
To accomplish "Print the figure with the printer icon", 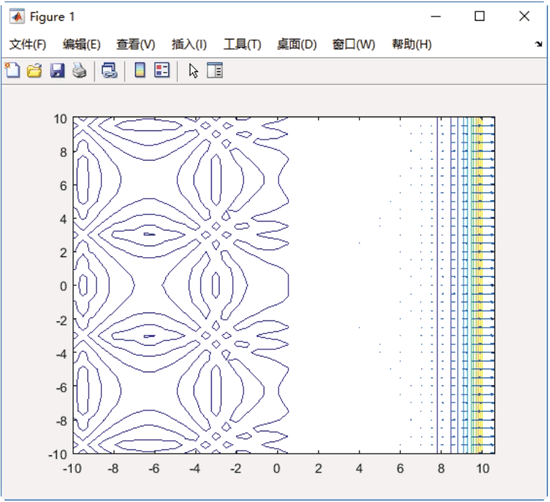I will tap(80, 71).
